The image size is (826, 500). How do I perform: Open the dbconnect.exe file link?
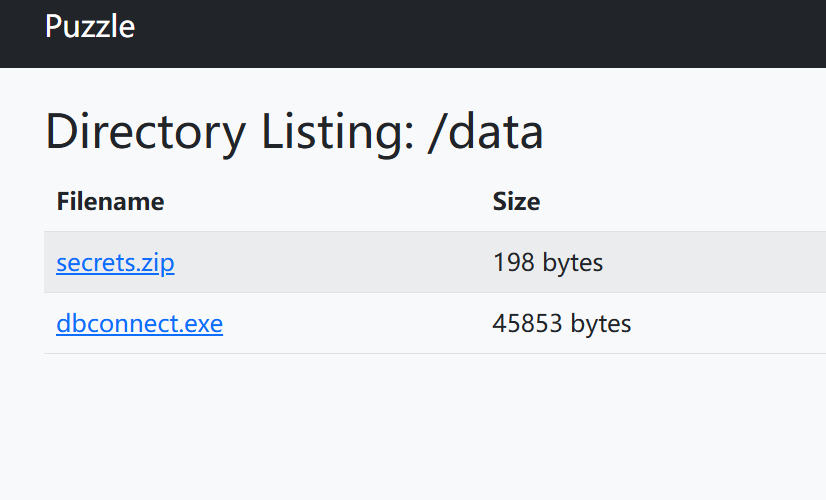click(139, 324)
